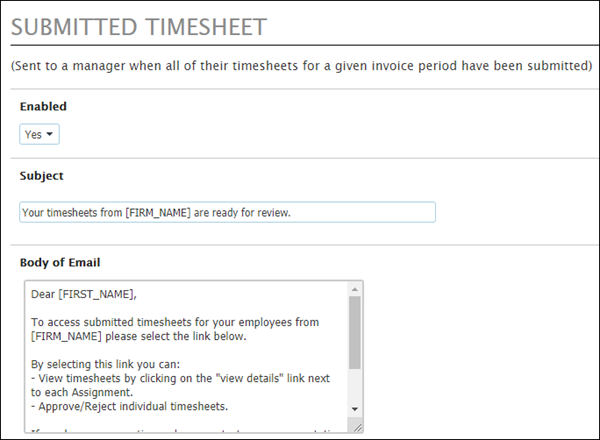Open the Enabled Yes dropdown
The height and width of the screenshot is (440, 600).
click(39, 134)
